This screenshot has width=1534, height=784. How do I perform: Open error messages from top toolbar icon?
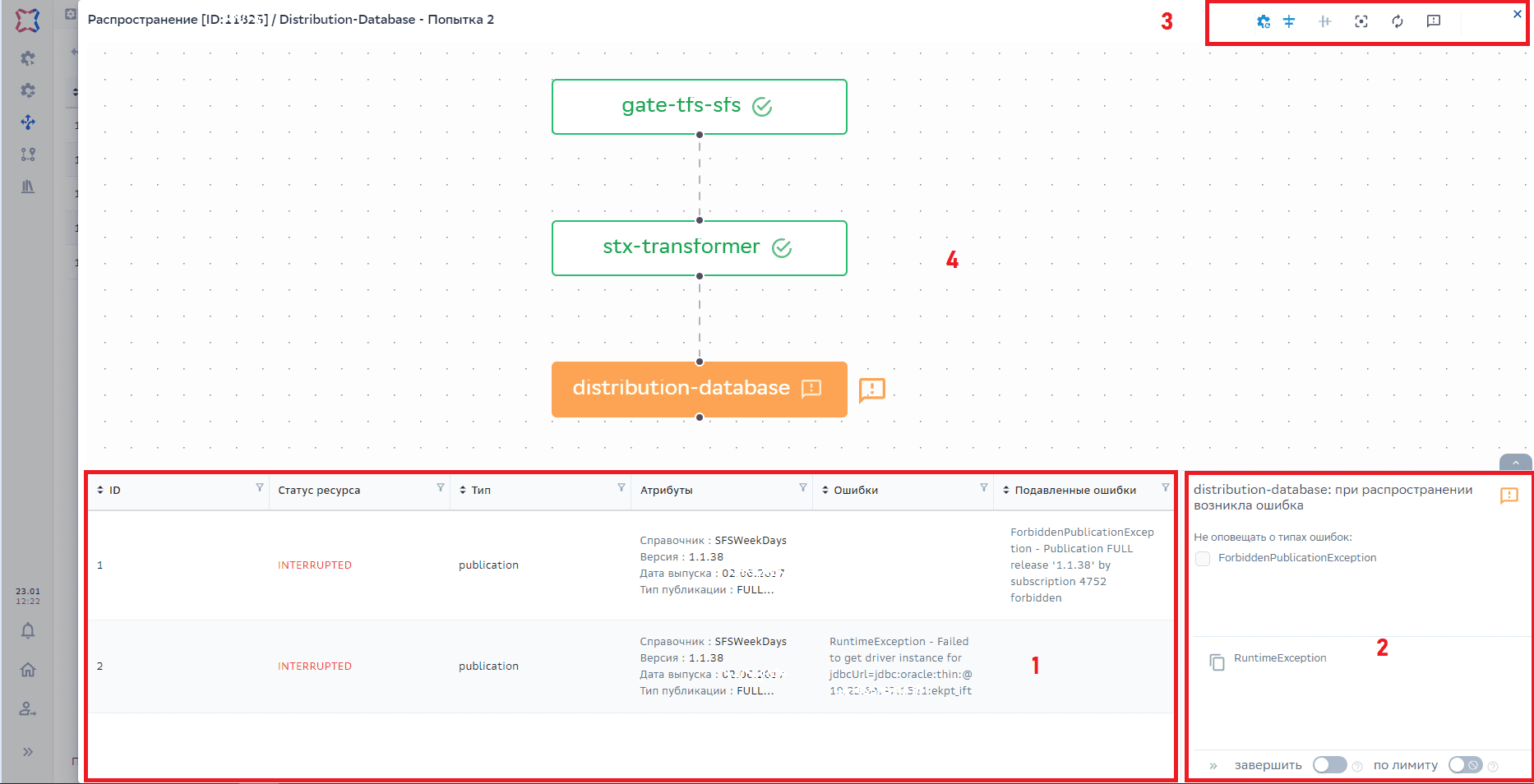click(1434, 21)
